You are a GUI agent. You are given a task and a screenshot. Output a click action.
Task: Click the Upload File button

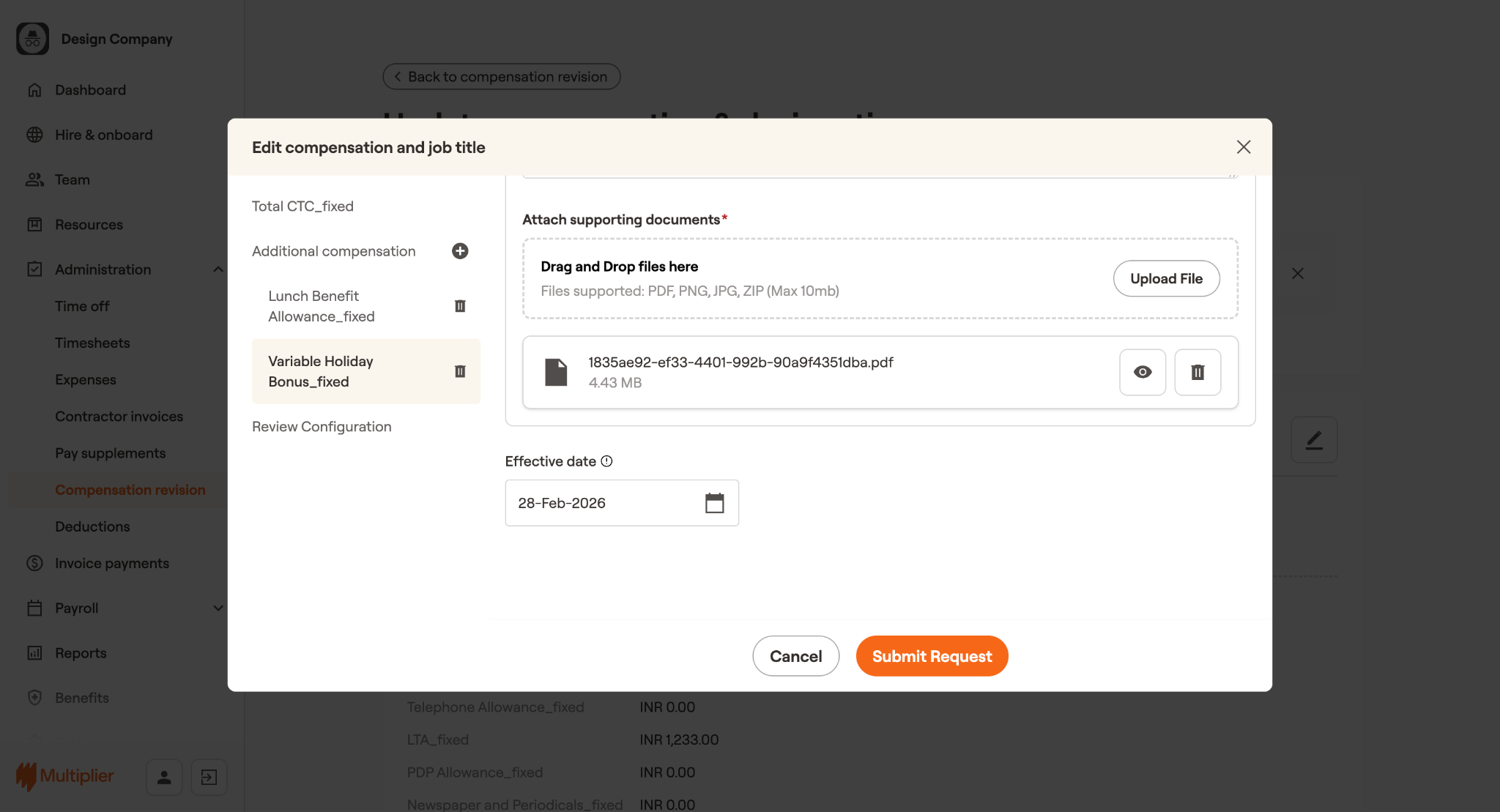tap(1166, 279)
